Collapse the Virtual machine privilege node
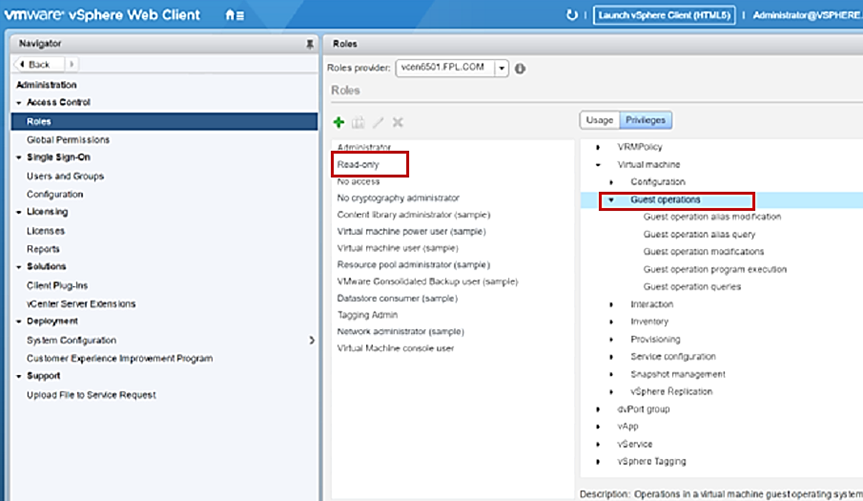 (x=598, y=165)
